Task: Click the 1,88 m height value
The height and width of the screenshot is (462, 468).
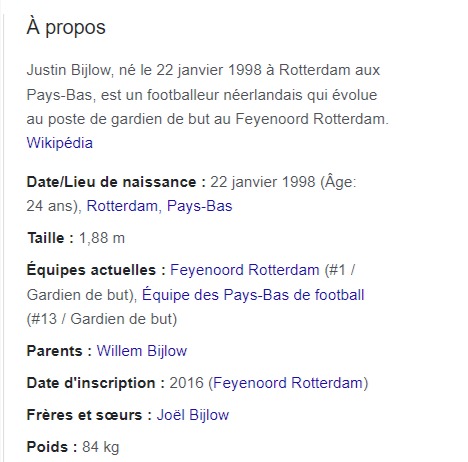Action: (102, 238)
